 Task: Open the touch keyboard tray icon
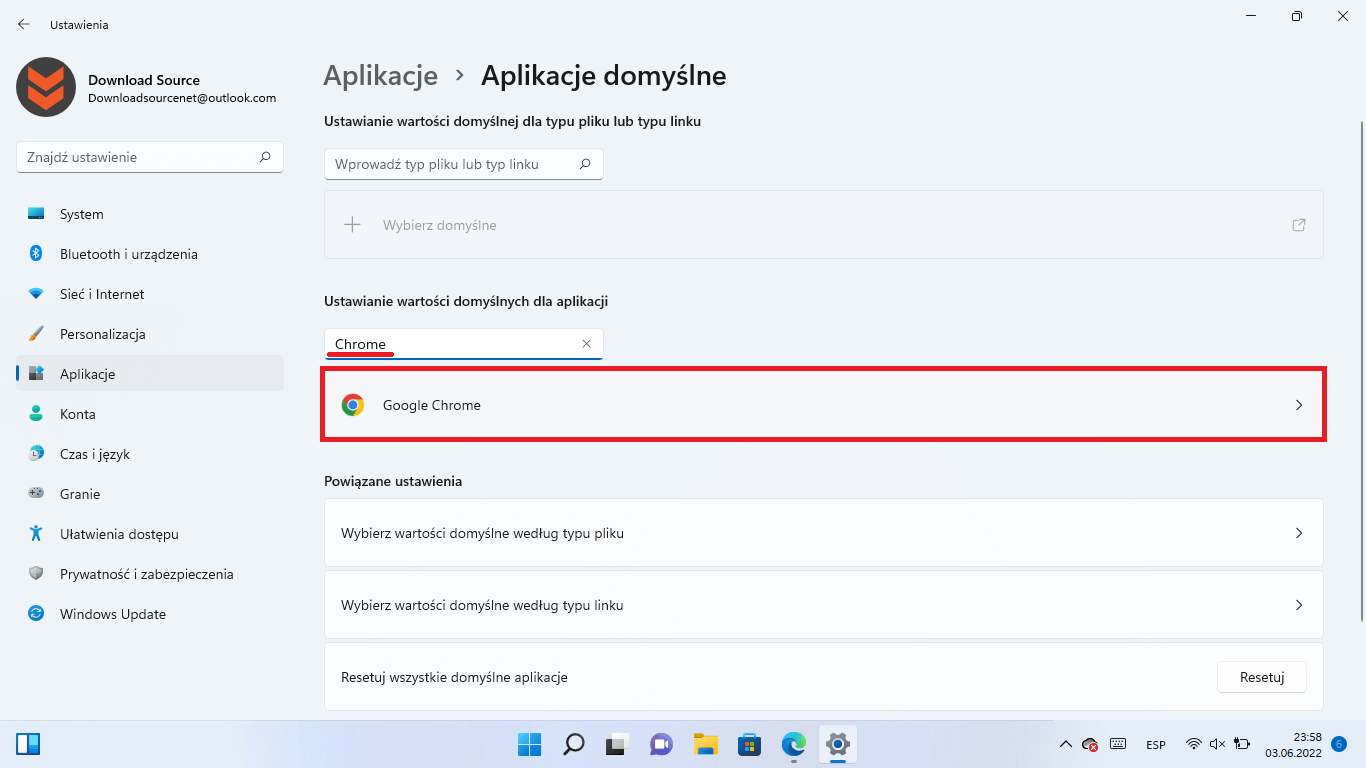click(x=1119, y=744)
